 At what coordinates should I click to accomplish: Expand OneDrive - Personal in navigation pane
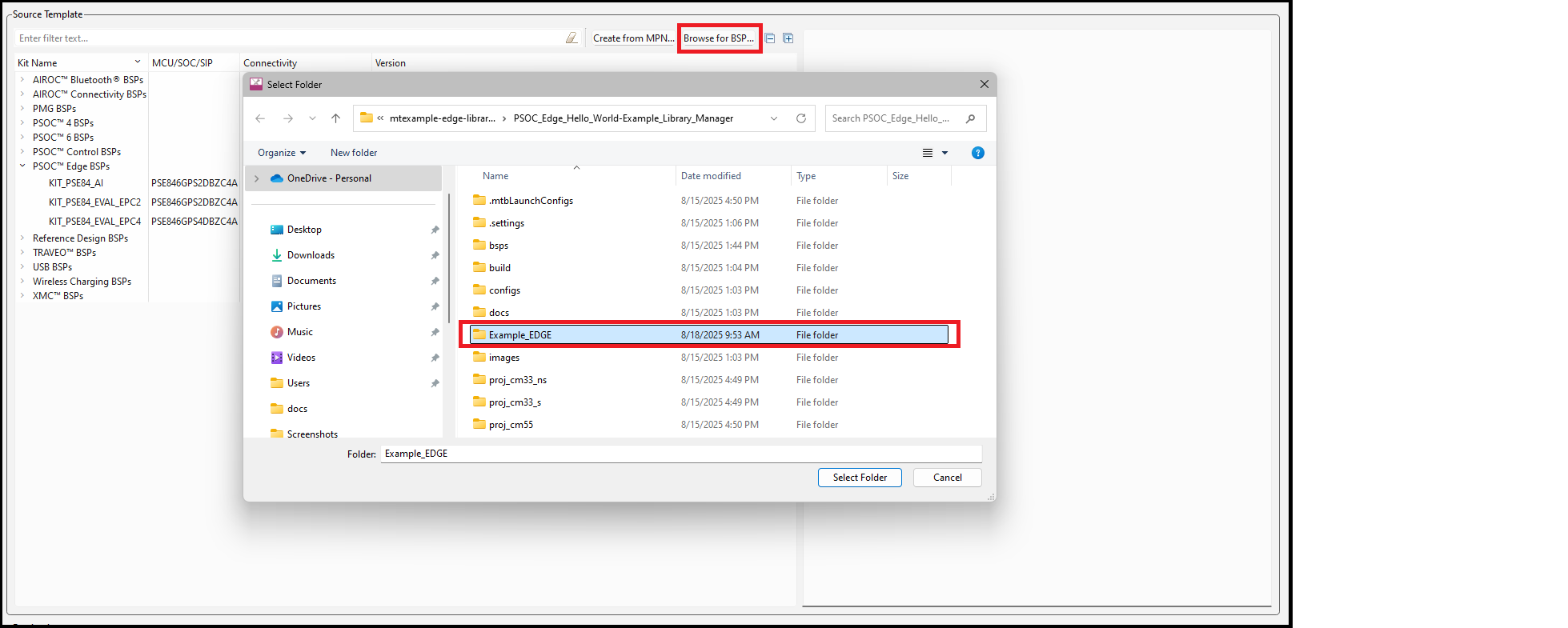256,178
